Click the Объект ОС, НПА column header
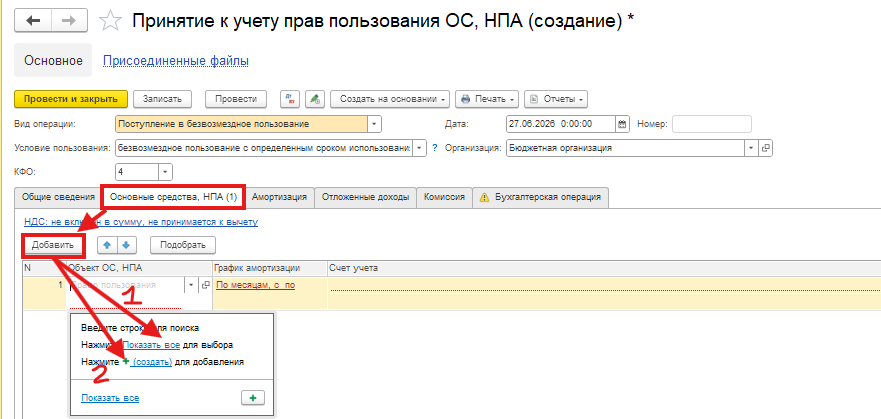The width and height of the screenshot is (881, 419). [139, 268]
